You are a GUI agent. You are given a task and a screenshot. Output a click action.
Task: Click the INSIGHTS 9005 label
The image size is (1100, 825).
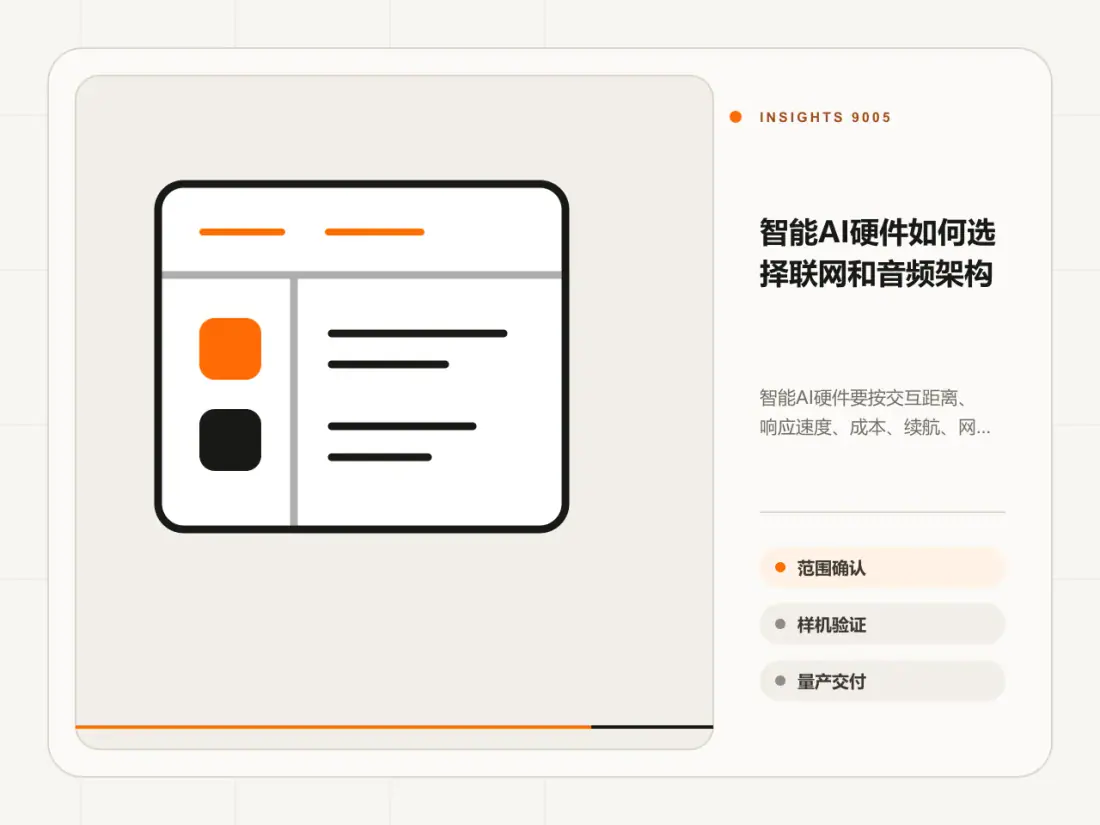(x=825, y=117)
